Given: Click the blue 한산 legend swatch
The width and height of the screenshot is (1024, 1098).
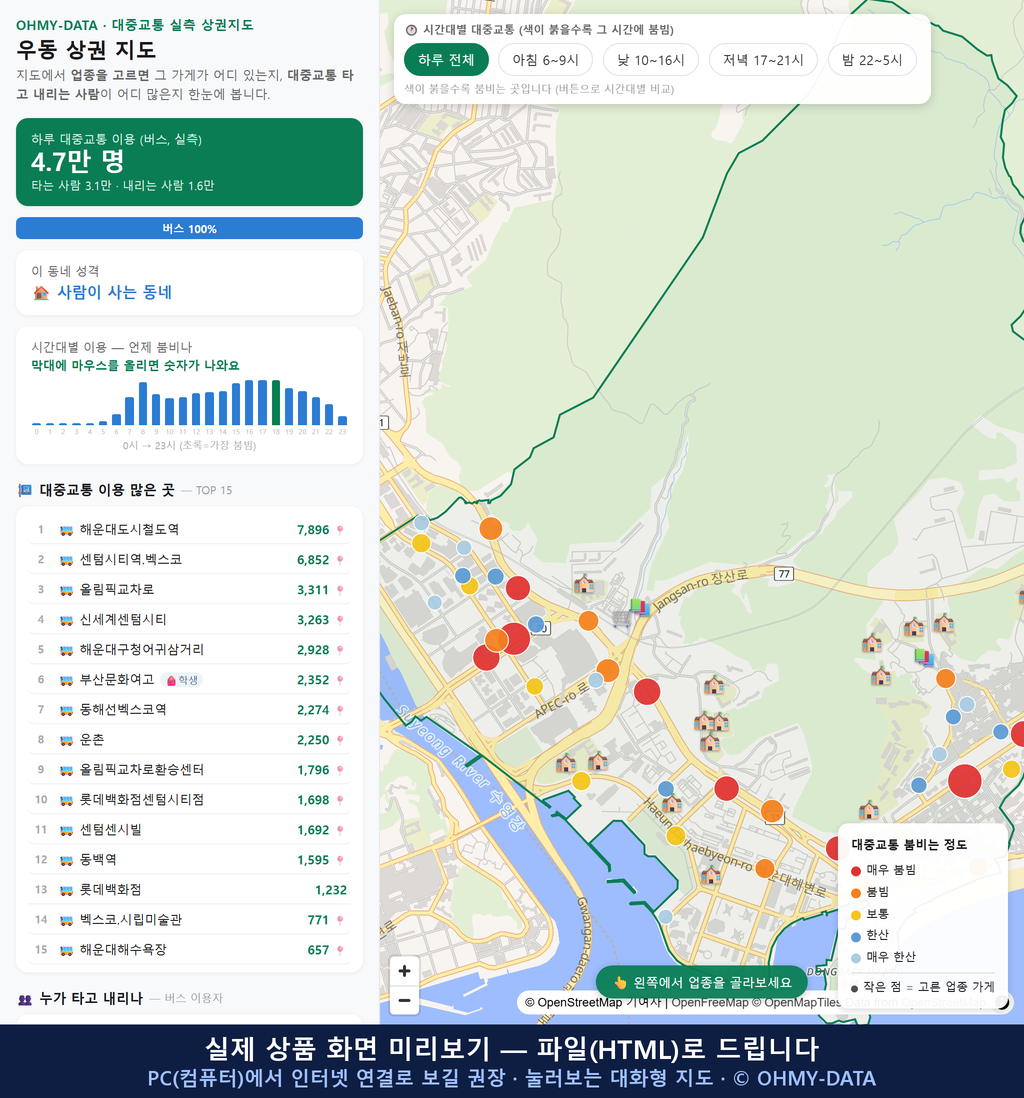Looking at the screenshot, I should coord(855,937).
